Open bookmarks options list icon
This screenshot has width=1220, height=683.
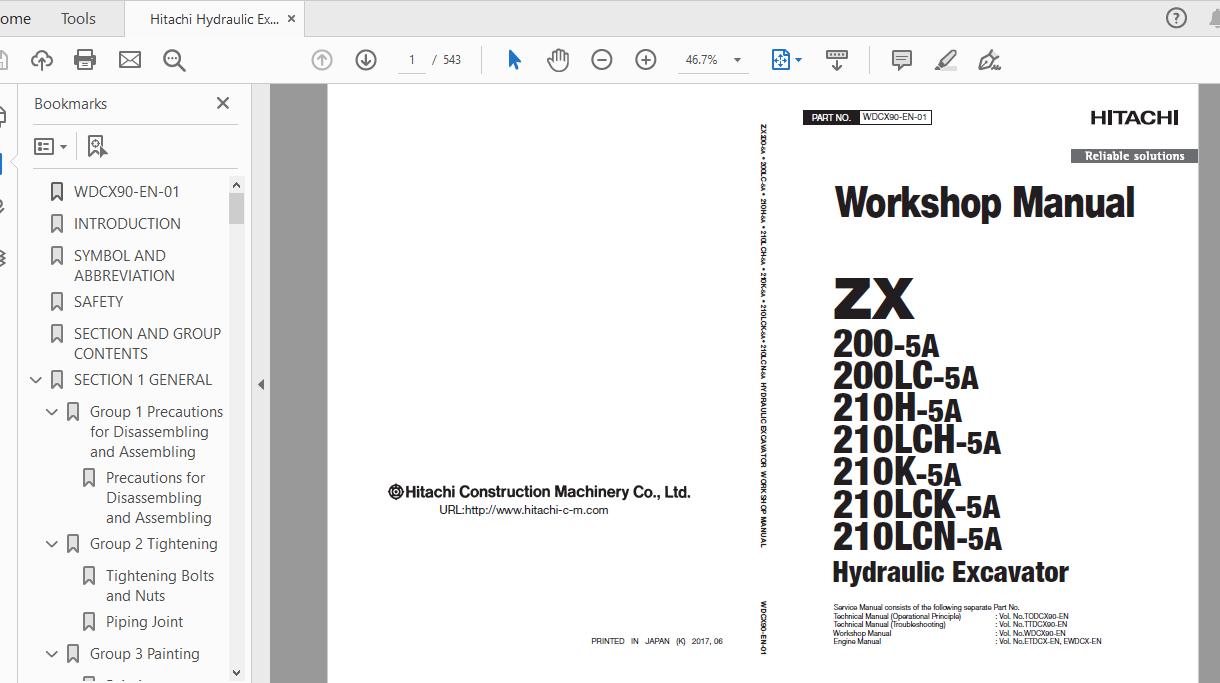coord(50,147)
